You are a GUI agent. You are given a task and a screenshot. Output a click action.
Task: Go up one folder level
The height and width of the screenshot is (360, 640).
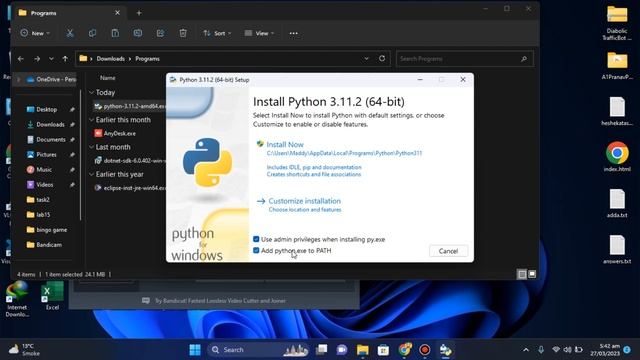point(65,59)
